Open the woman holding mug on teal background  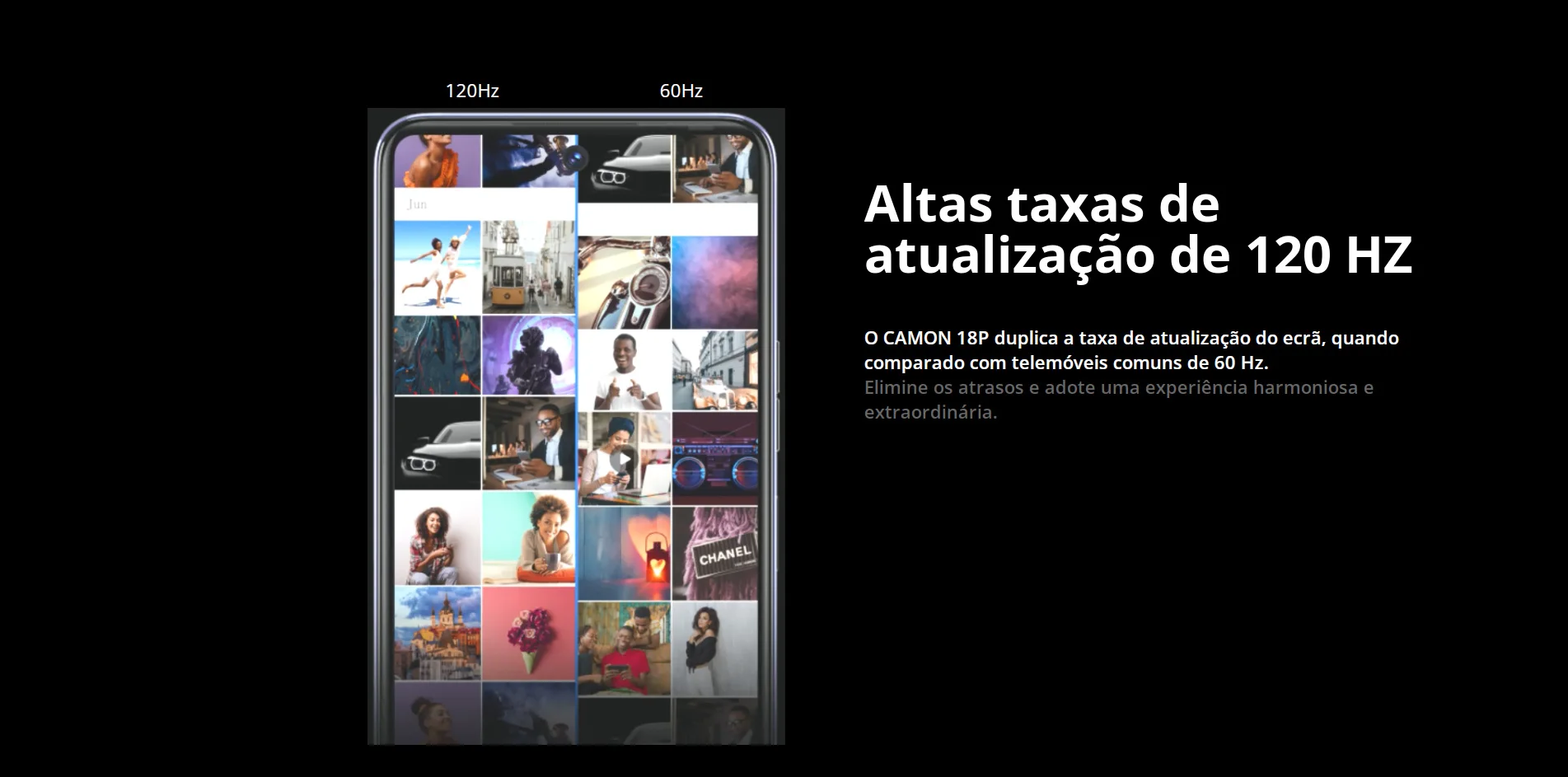pos(528,538)
